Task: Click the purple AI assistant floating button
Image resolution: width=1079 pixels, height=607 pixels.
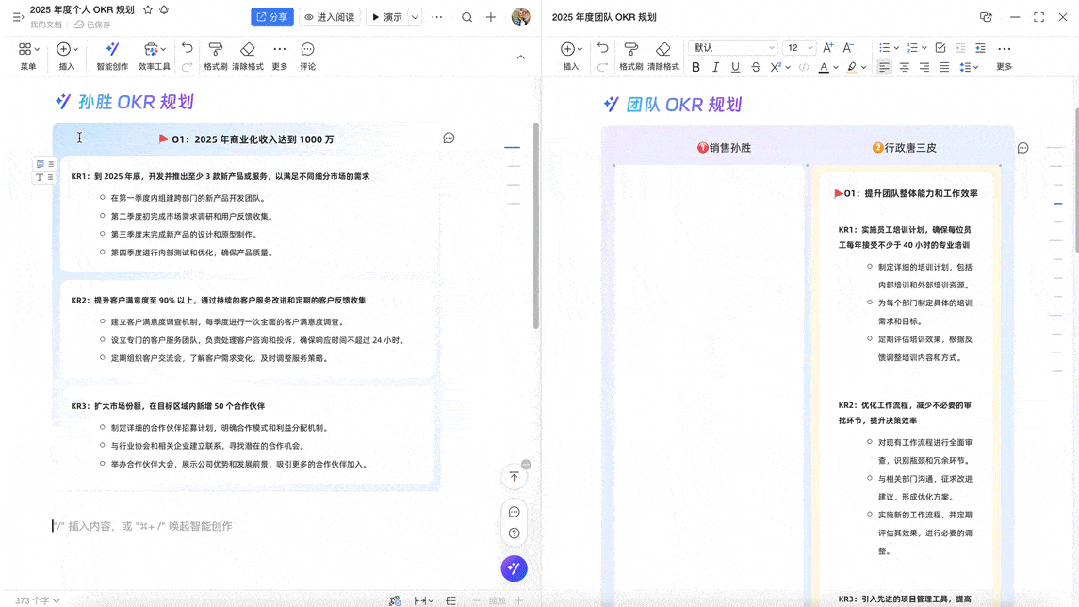Action: (514, 568)
